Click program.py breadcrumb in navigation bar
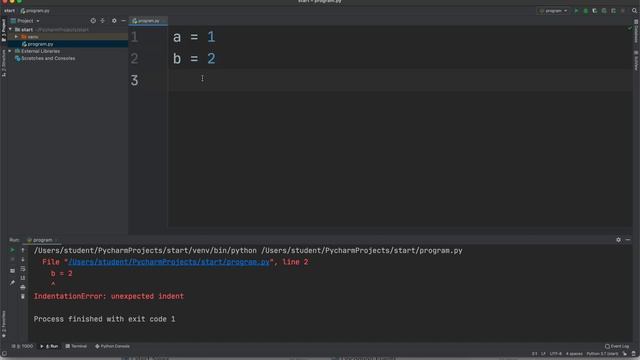 pyautogui.click(x=35, y=11)
